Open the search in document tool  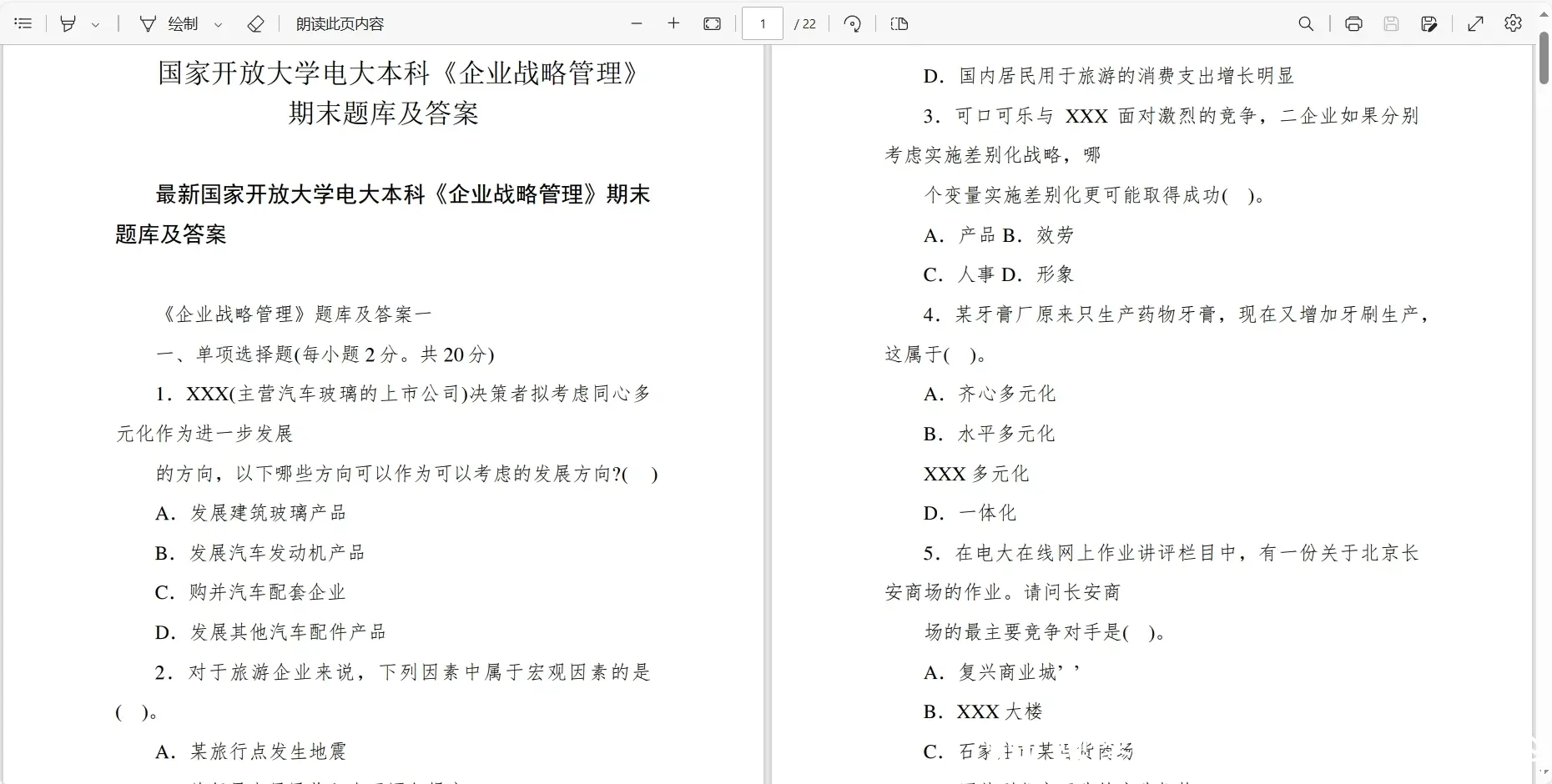tap(1306, 23)
